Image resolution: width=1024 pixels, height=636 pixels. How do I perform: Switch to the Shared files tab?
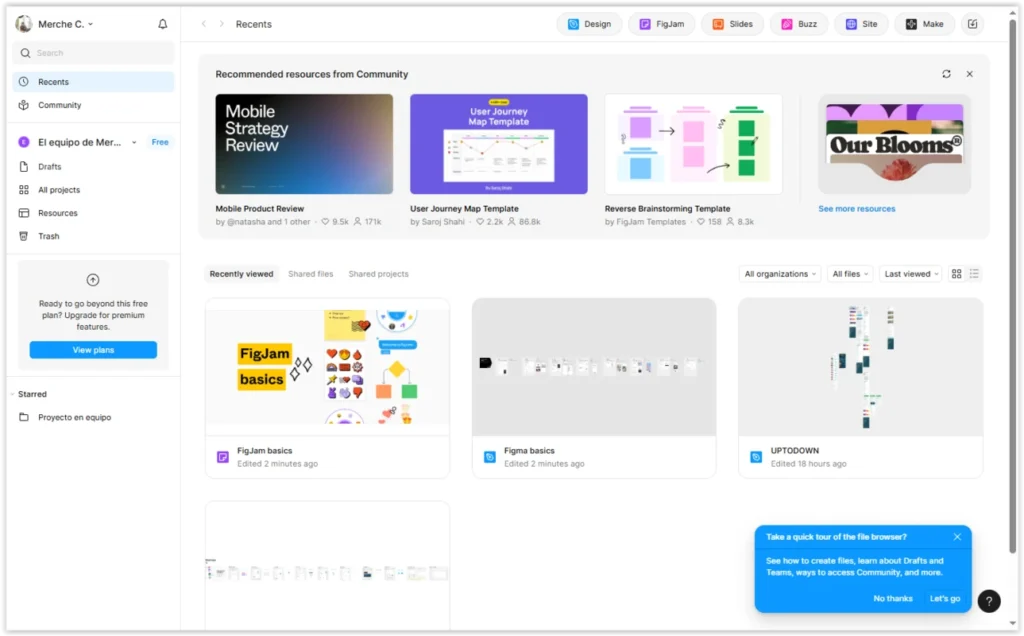[x=312, y=273]
